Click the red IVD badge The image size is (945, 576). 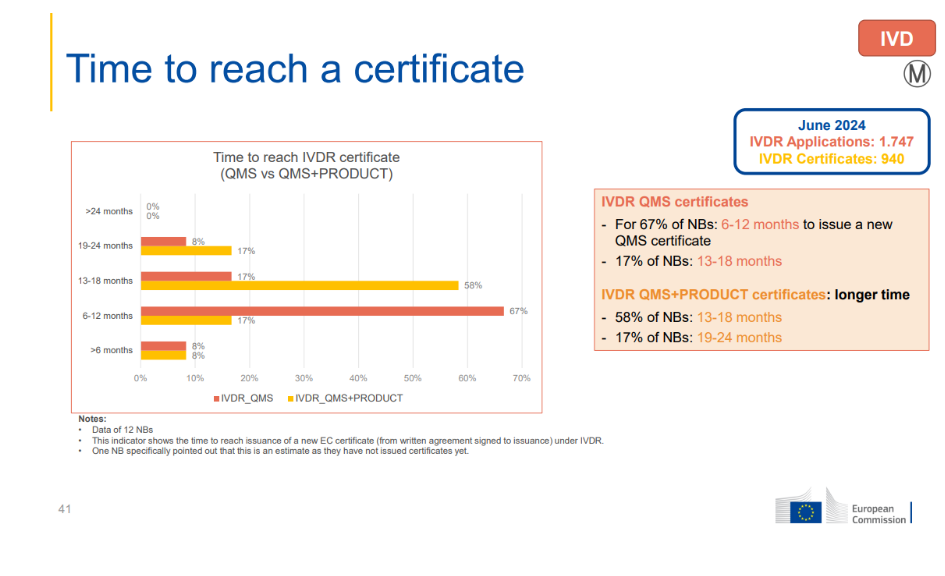pos(896,39)
